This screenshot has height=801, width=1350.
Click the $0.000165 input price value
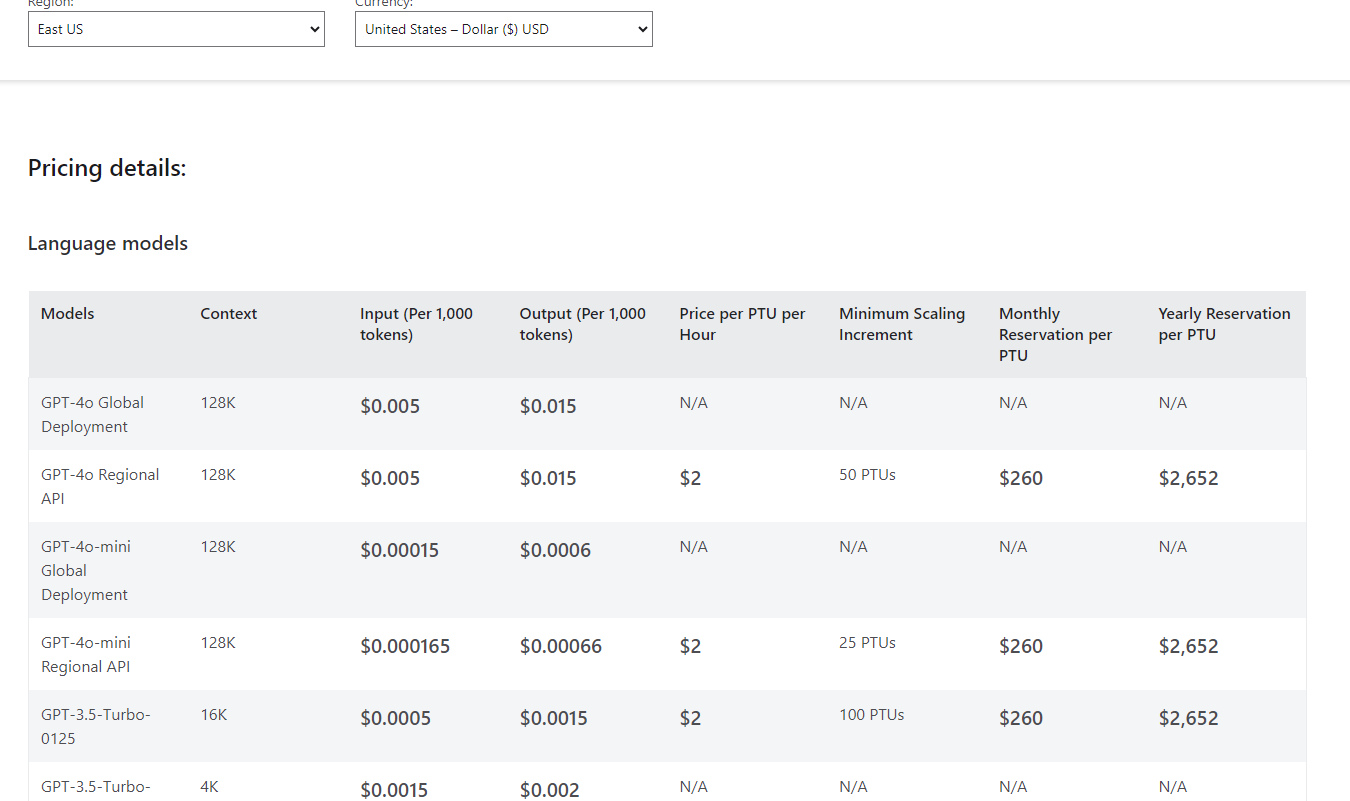point(405,646)
